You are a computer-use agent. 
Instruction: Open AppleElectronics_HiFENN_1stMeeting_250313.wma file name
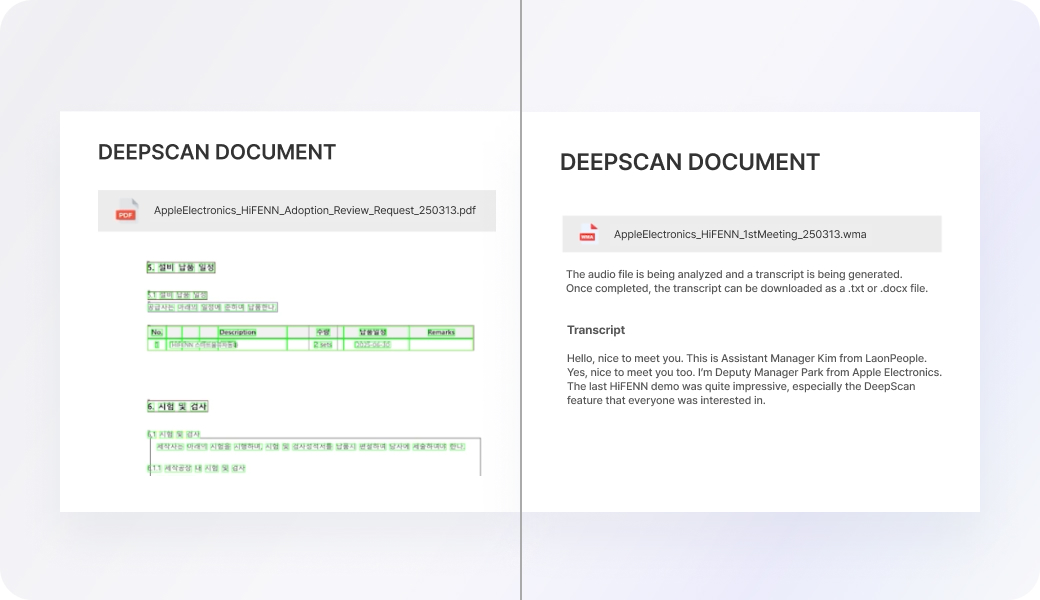coord(739,234)
